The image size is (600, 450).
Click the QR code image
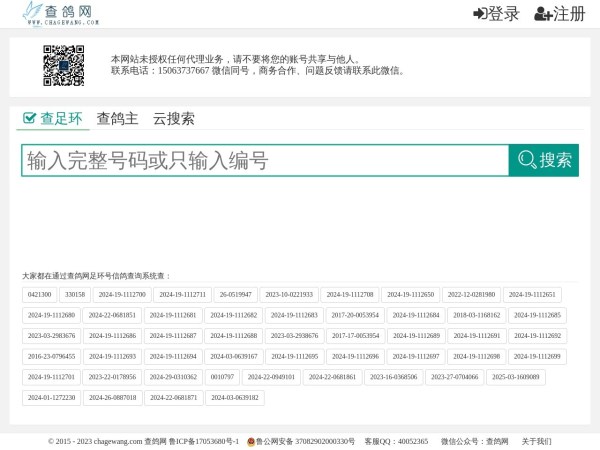[x=63, y=66]
